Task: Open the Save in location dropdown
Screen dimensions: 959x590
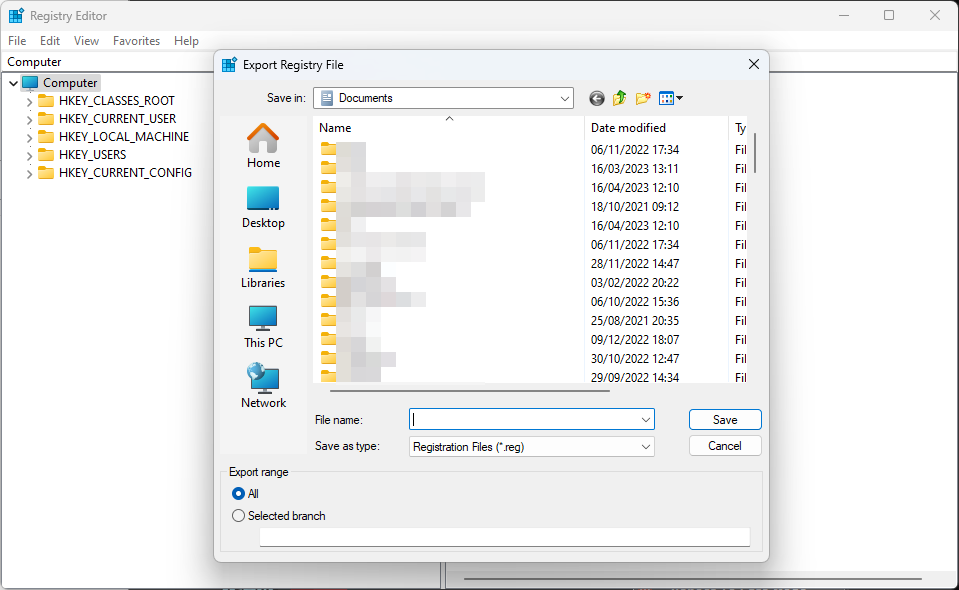Action: coord(443,98)
